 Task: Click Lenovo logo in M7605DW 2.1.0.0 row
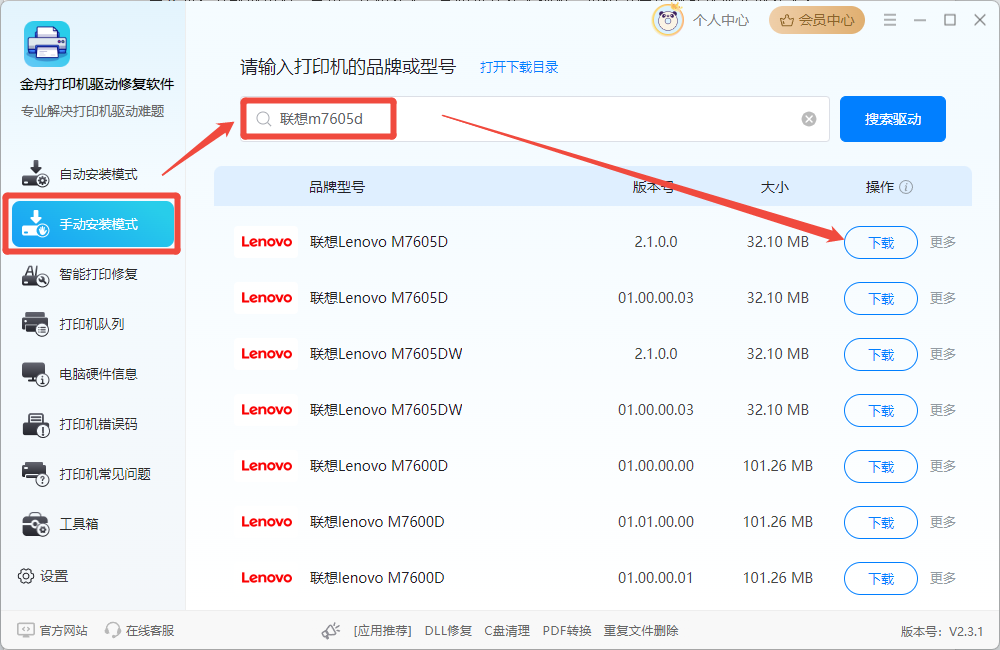click(266, 353)
